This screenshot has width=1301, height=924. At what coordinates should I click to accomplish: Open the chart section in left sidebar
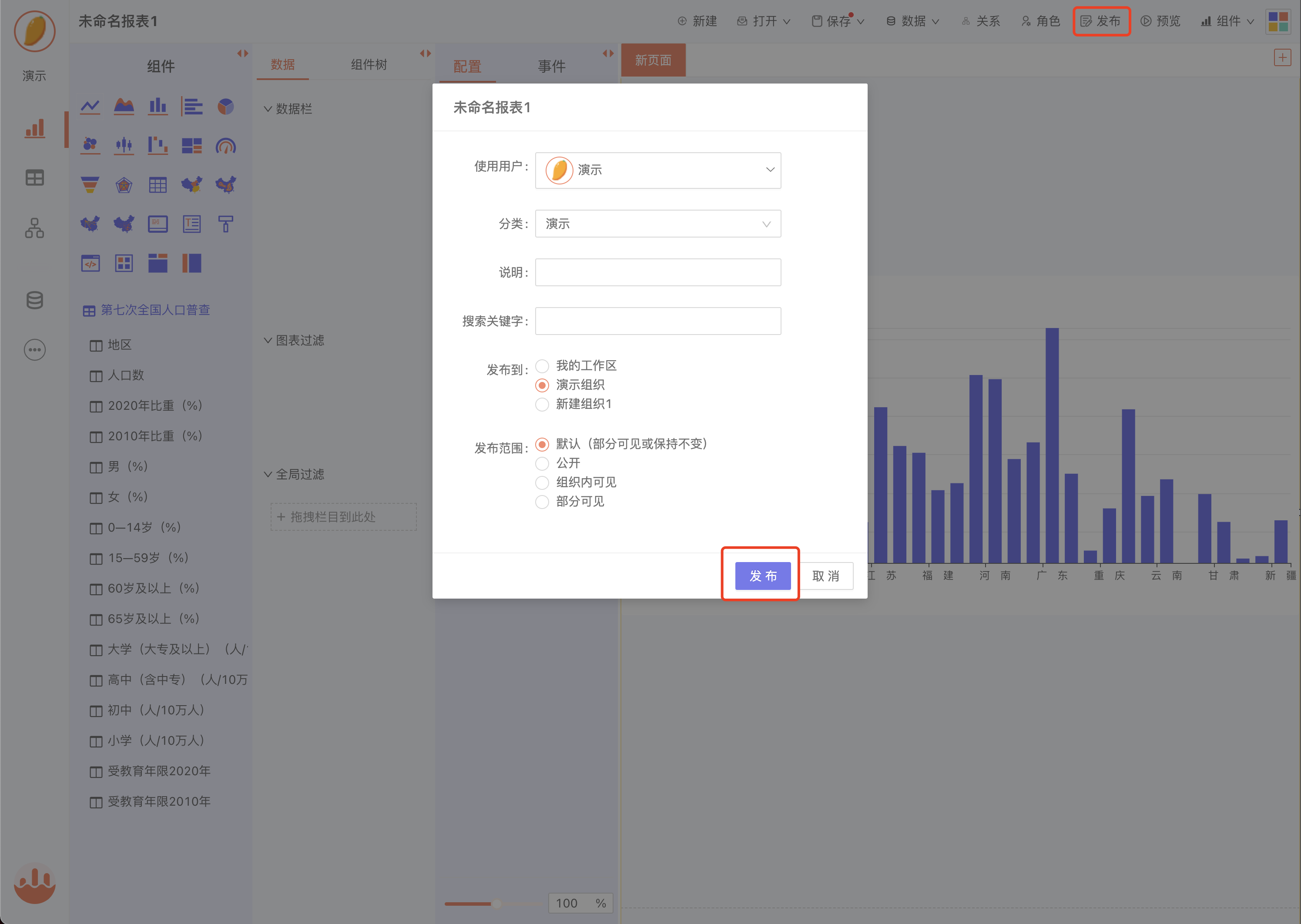pos(35,129)
